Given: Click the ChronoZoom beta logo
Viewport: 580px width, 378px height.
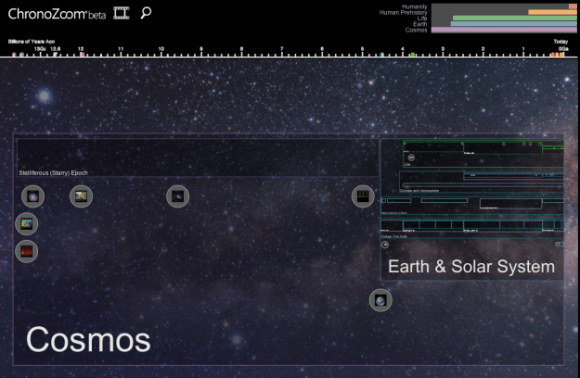Looking at the screenshot, I should (57, 14).
